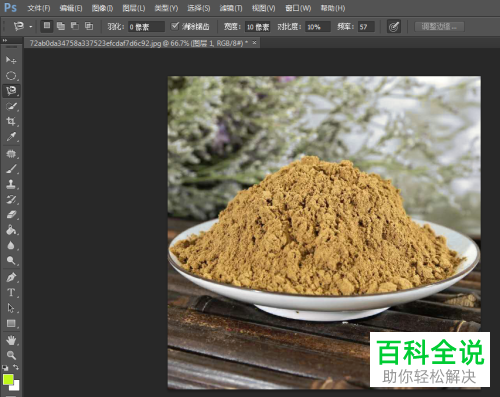Select the Hand tool
Viewport: 500px width, 397px height.
point(11,340)
